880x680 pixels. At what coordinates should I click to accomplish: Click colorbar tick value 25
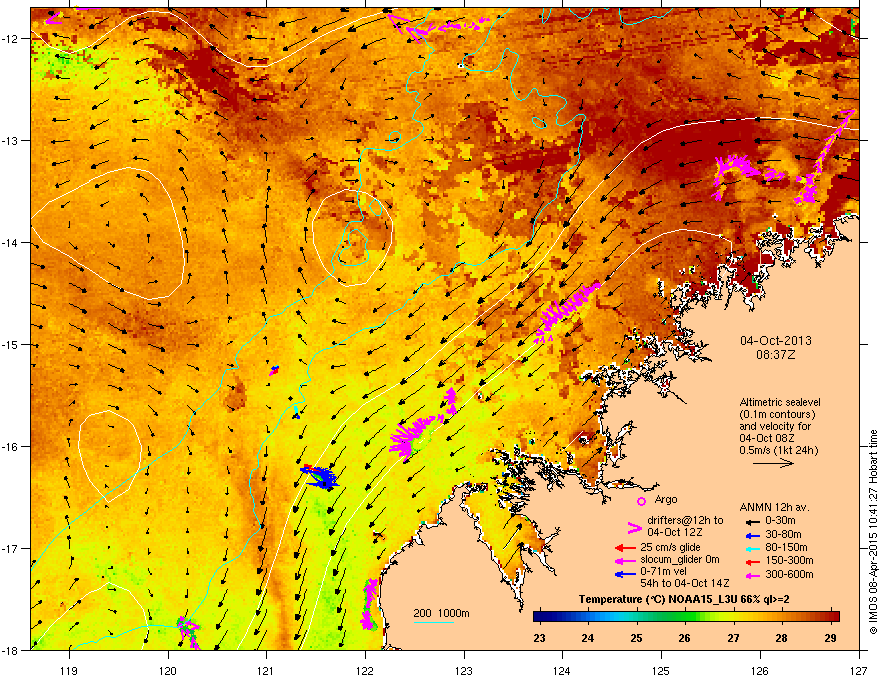[636, 638]
